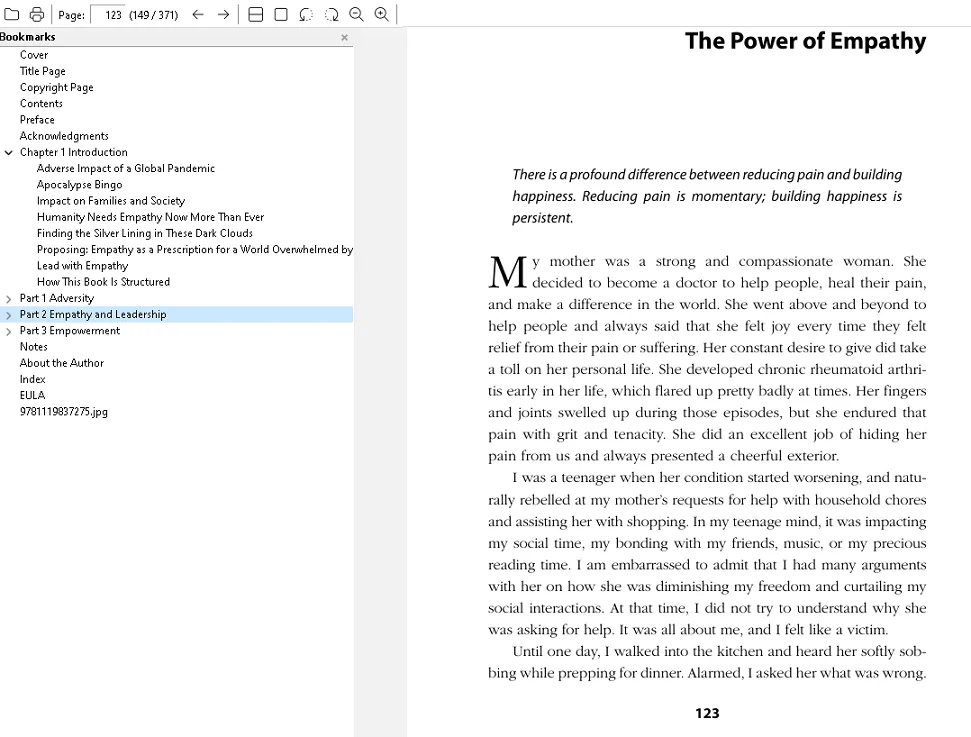The height and width of the screenshot is (737, 971).
Task: Open the Apocalypse Bingo bookmark
Action: click(79, 185)
